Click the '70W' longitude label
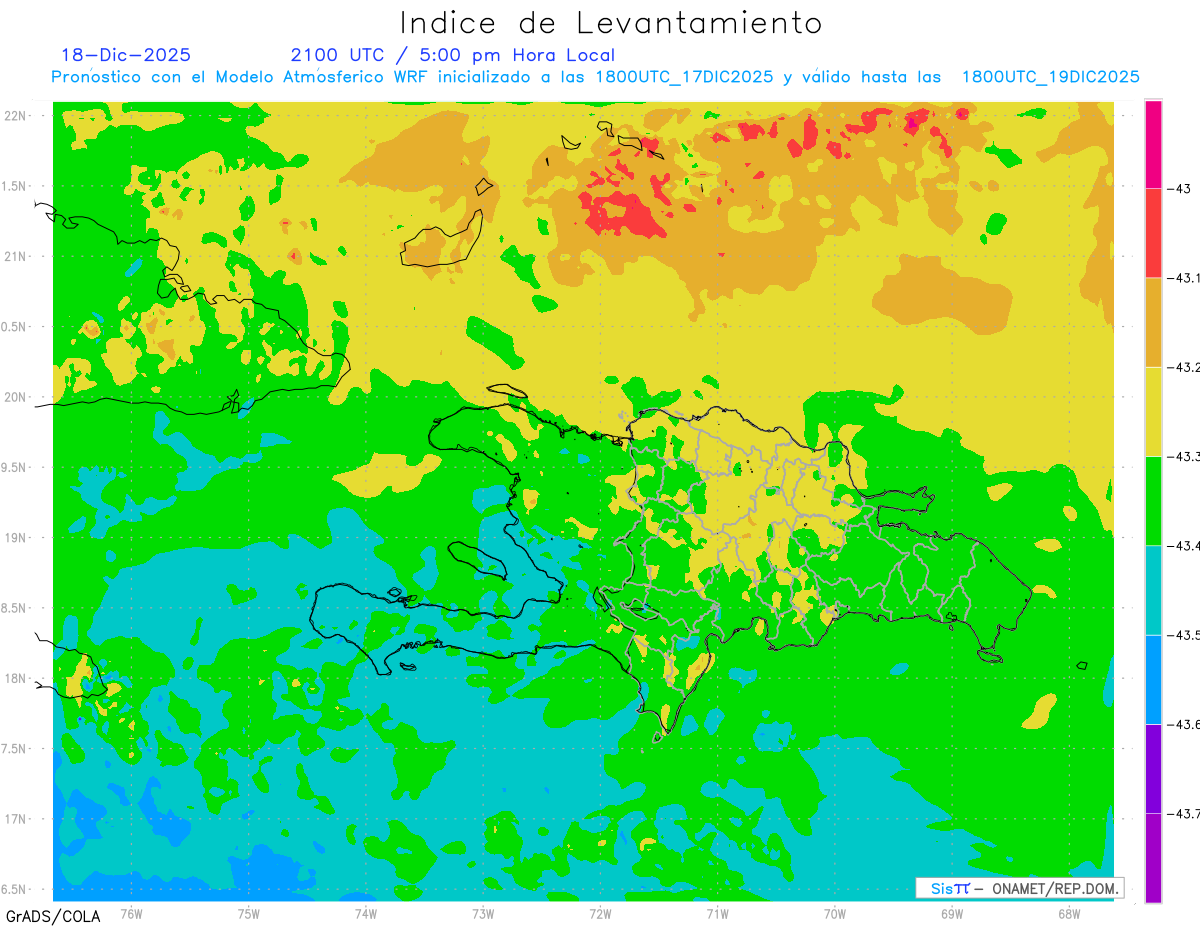Viewport: 1200px width, 927px height. pos(834,913)
